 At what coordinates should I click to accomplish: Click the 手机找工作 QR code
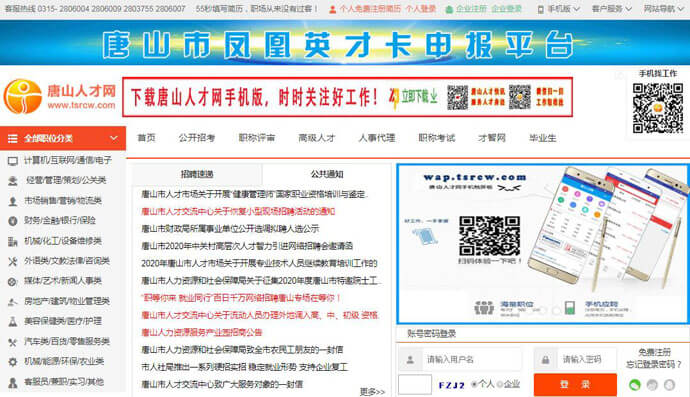pos(657,108)
